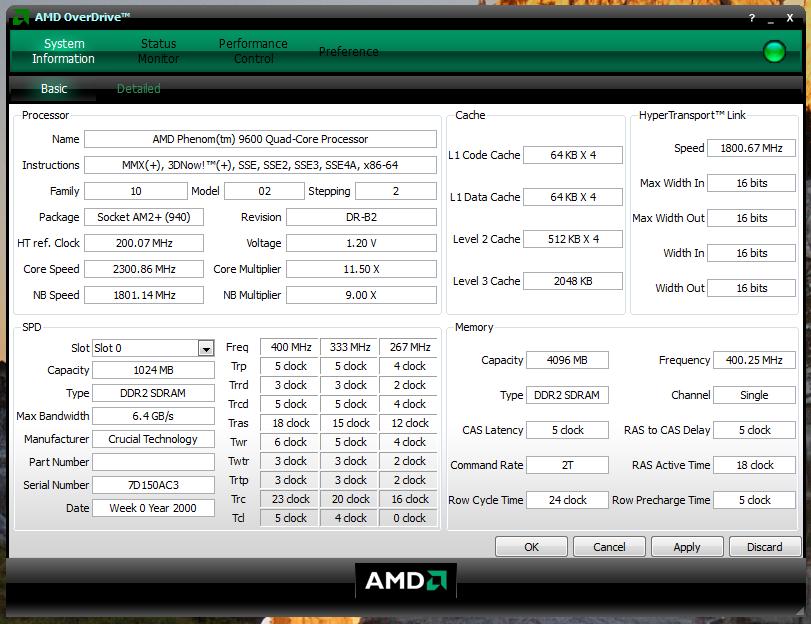
Task: Click the Voltage value 1.20 V
Action: (361, 243)
